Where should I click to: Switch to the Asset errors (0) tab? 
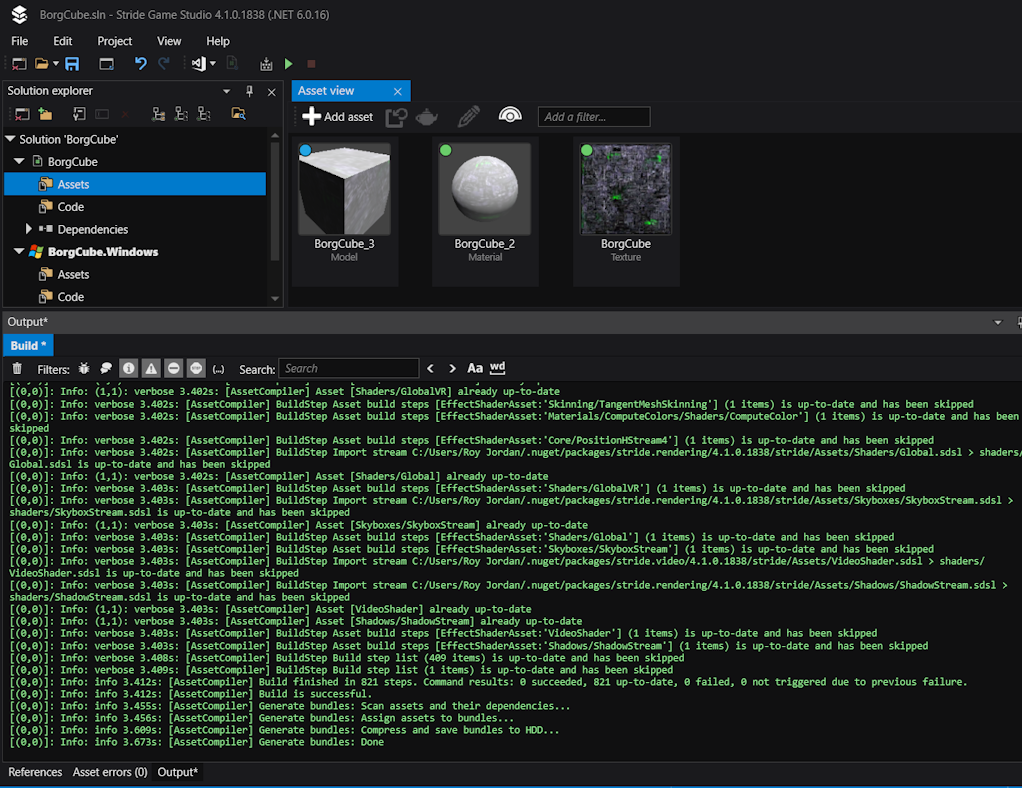click(110, 772)
